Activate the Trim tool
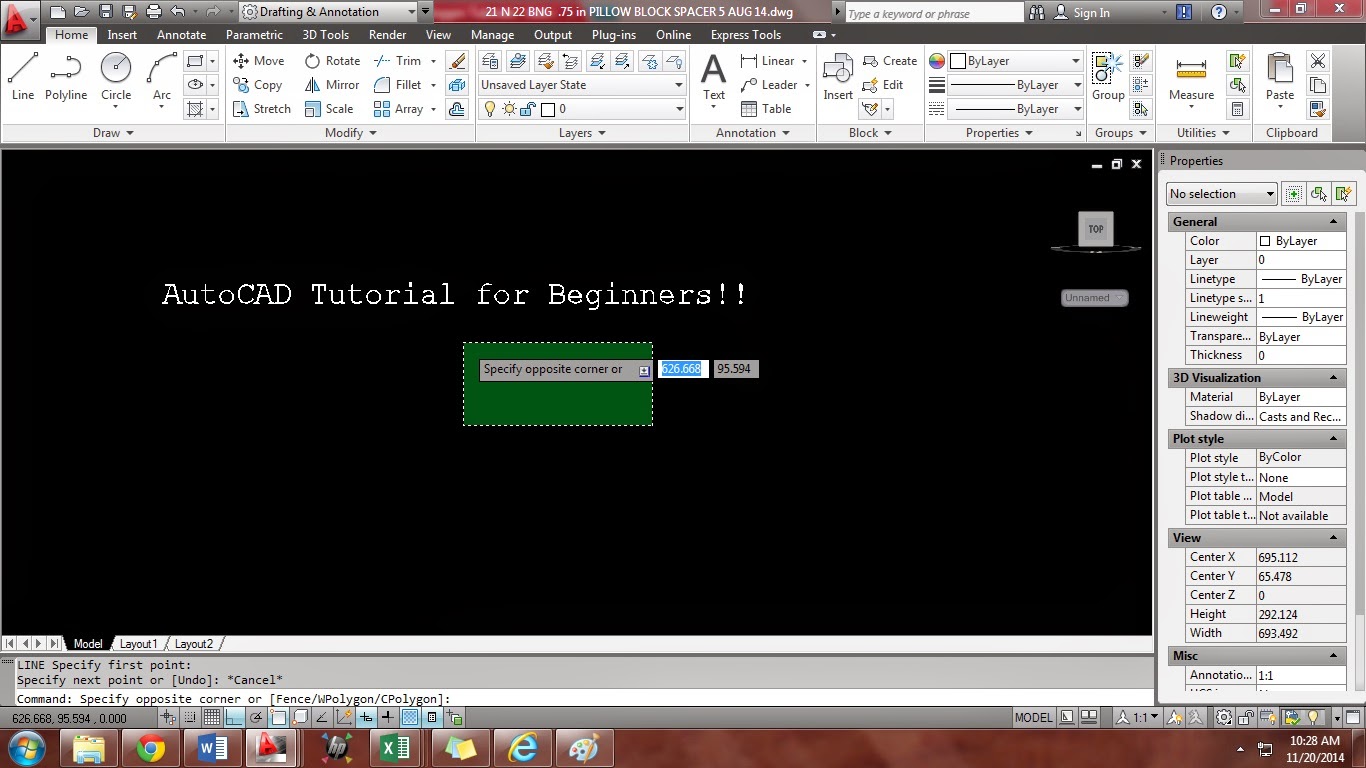Screen dimensions: 1366x768 pyautogui.click(x=398, y=60)
